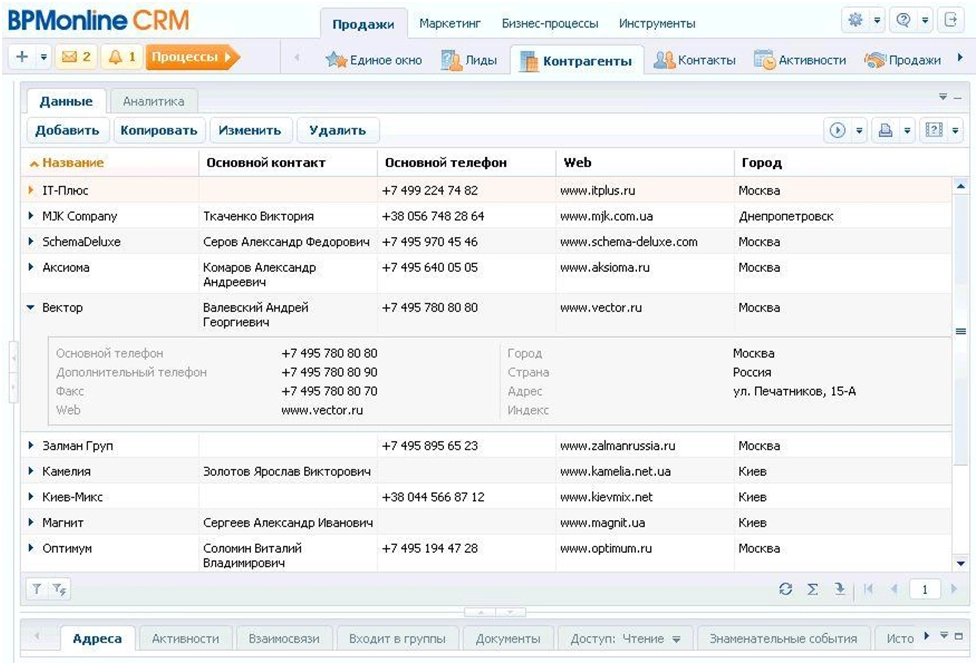Start a process with the play icon

(x=837, y=132)
